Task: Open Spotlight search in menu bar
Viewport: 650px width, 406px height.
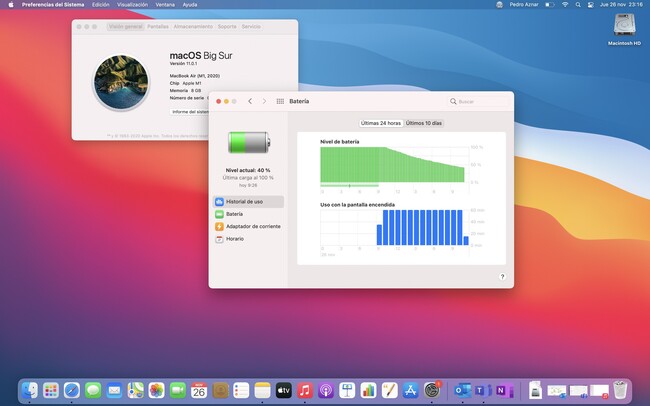Action: [x=578, y=5]
